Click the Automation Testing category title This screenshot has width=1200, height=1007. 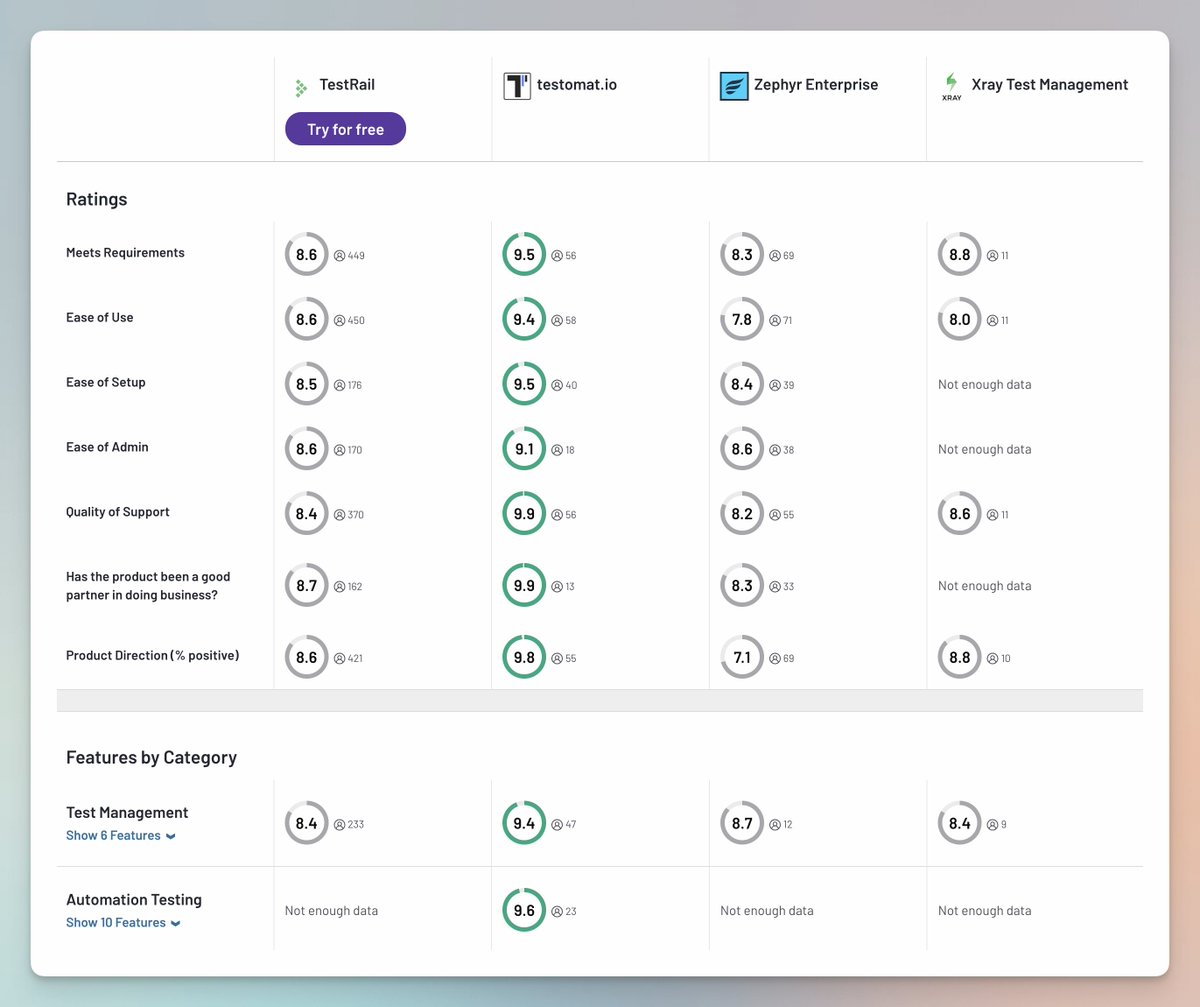click(134, 900)
